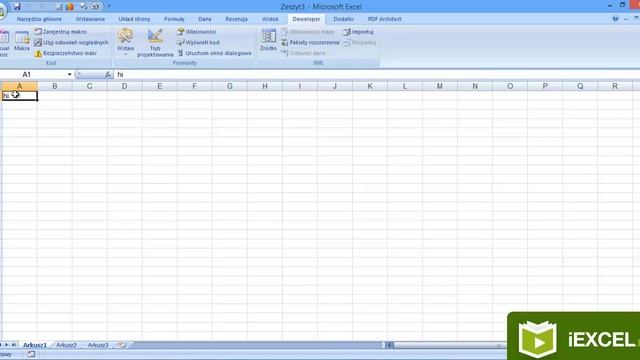Click Wyświetl kod to view code
This screenshot has width=640, height=360.
point(198,42)
